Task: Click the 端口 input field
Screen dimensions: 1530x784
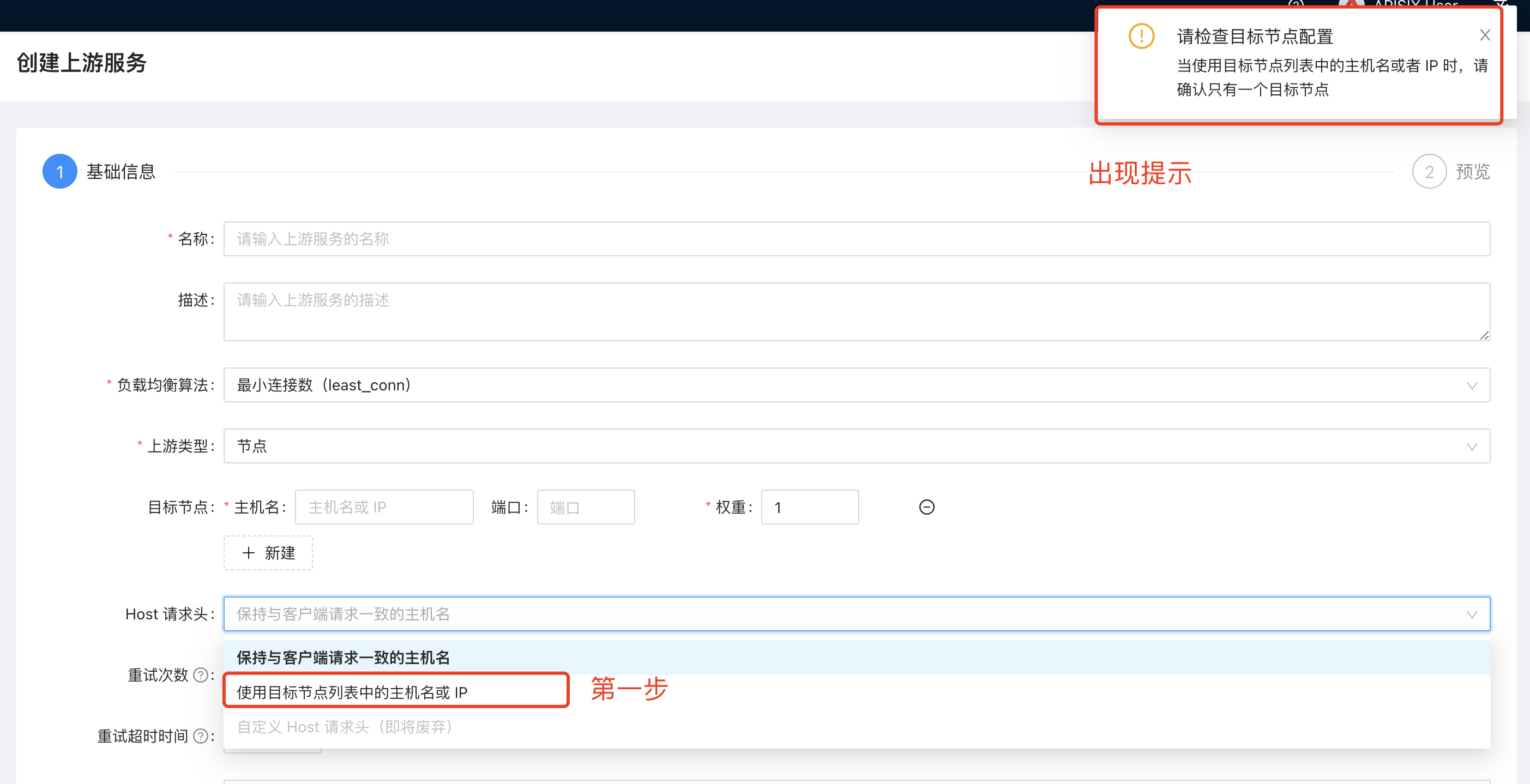Action: [x=586, y=506]
